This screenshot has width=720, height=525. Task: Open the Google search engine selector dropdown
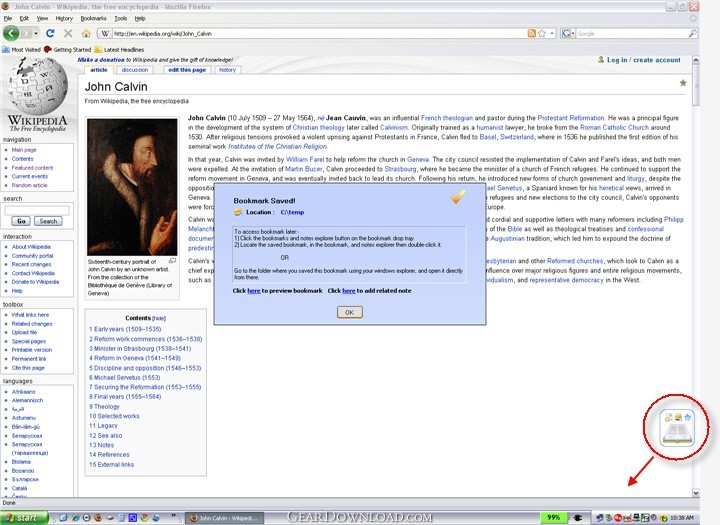568,34
